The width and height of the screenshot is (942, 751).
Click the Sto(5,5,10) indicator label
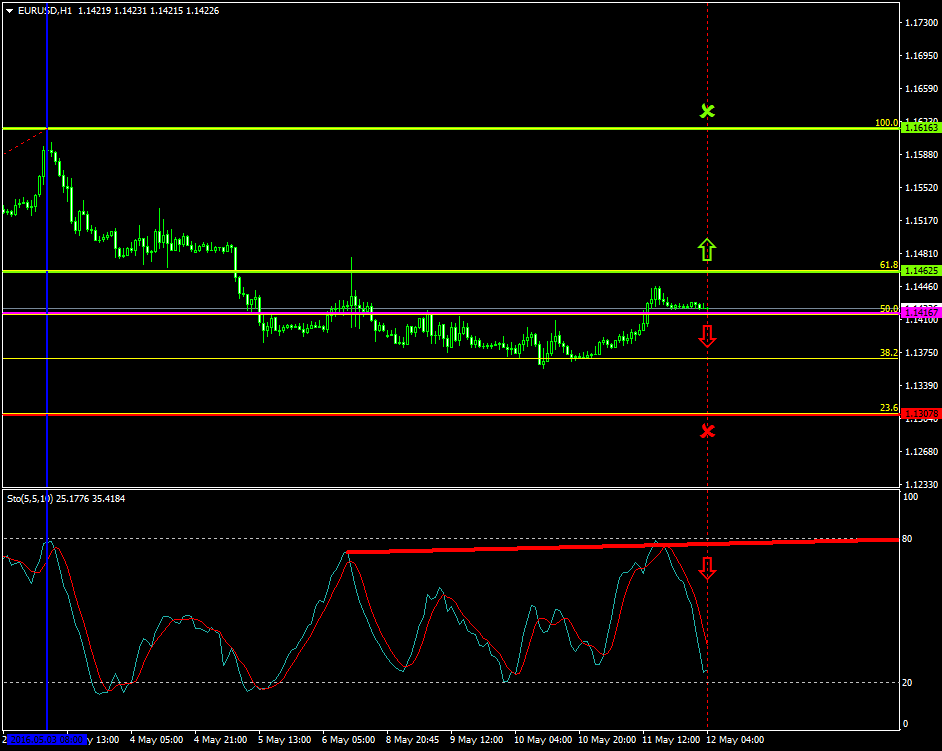pyautogui.click(x=30, y=498)
